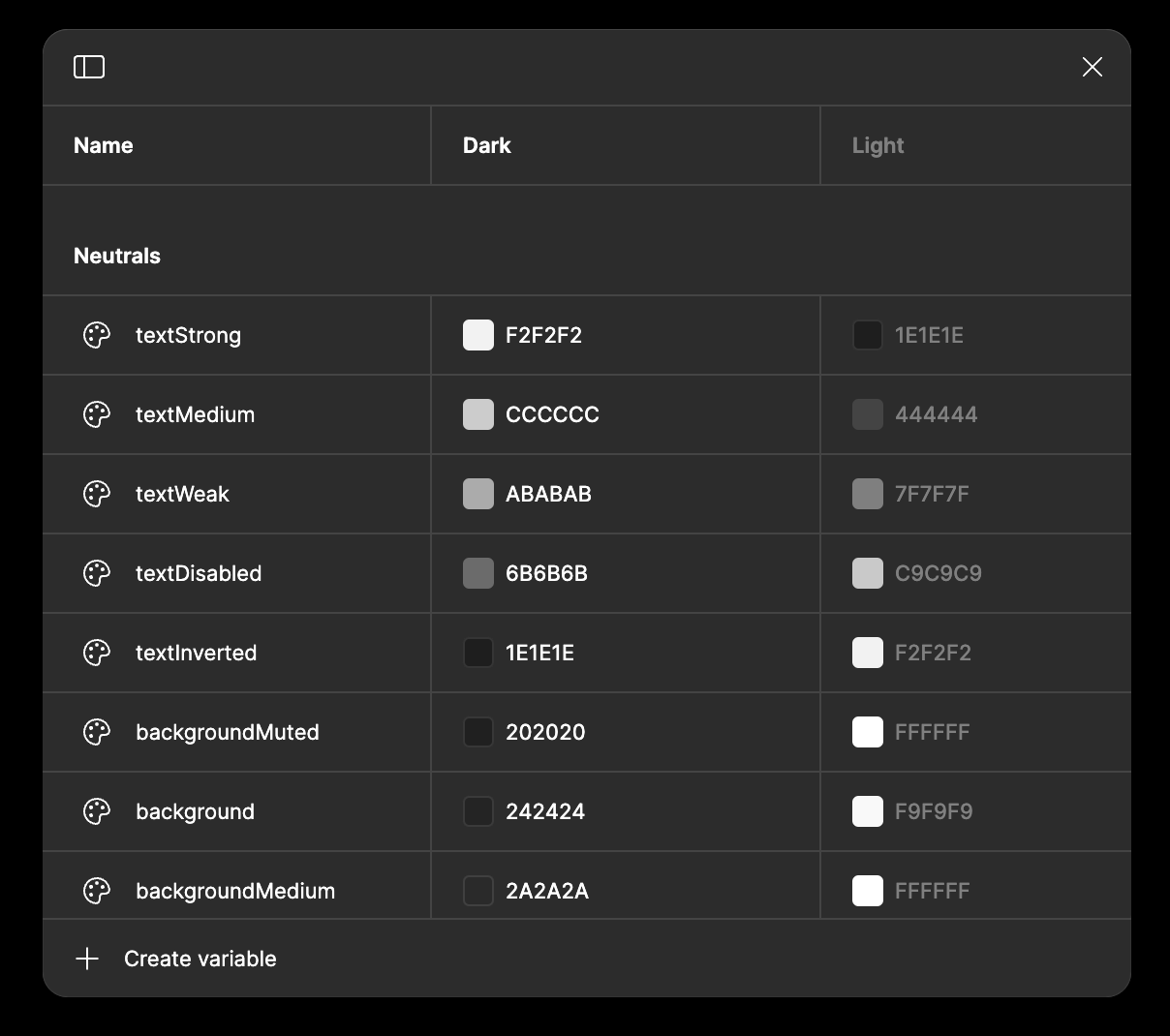Click the palette icon for textMedium
Image resolution: width=1170 pixels, height=1036 pixels.
coord(97,414)
